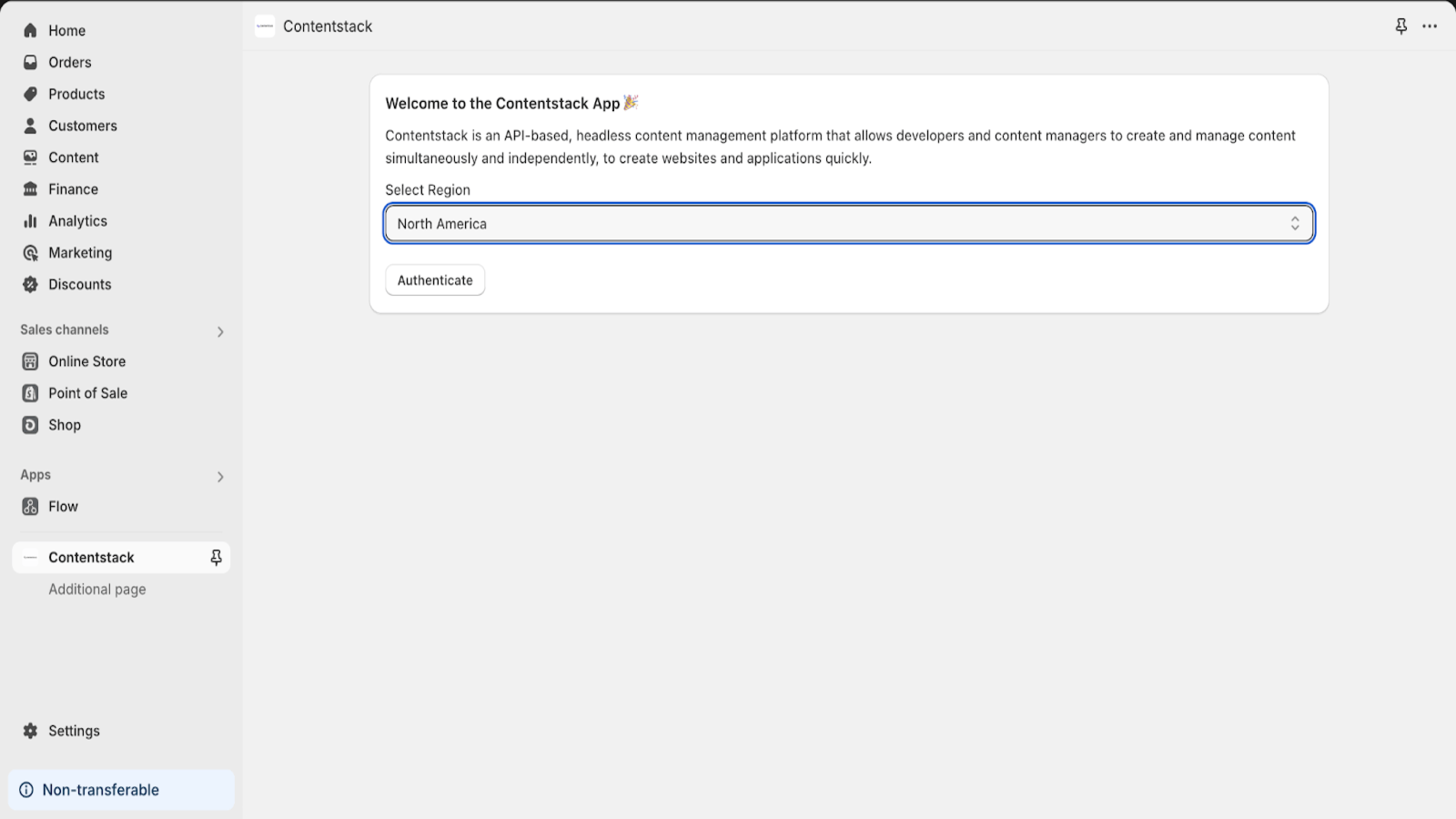Viewport: 1456px width, 819px height.
Task: Open the Contentstack options menu with three dots
Action: coord(1431,26)
